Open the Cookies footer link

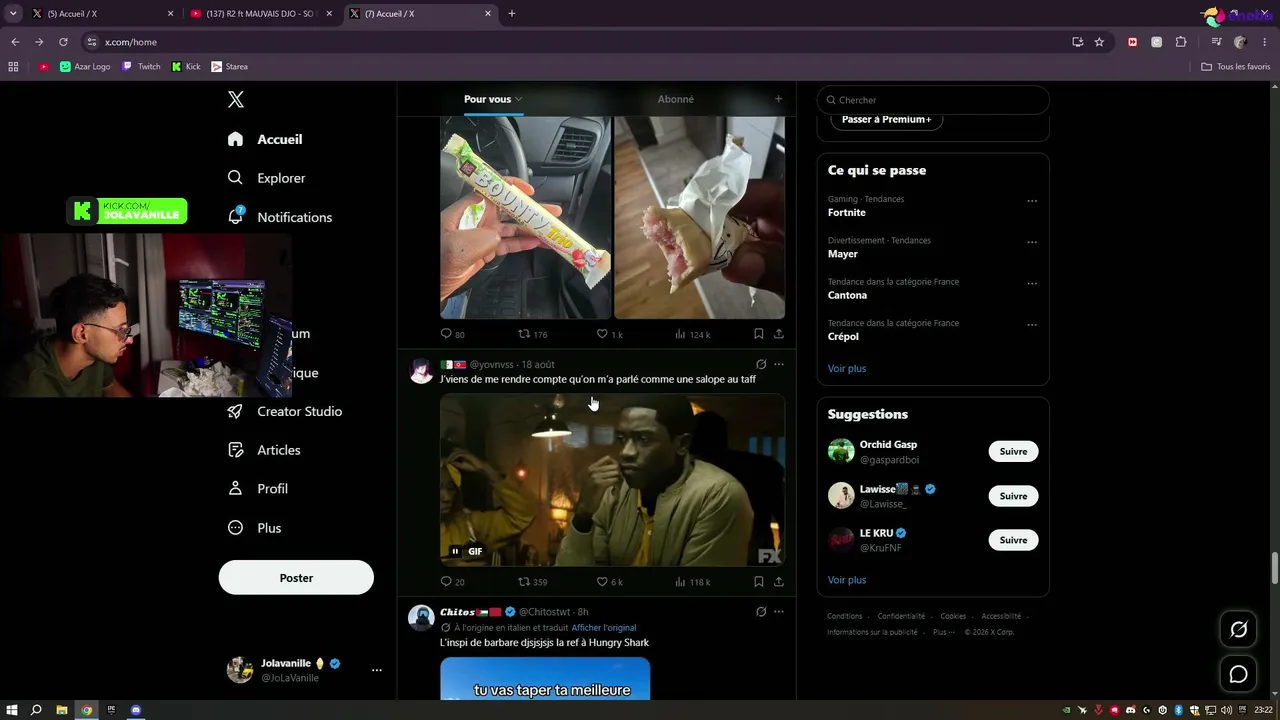point(953,617)
